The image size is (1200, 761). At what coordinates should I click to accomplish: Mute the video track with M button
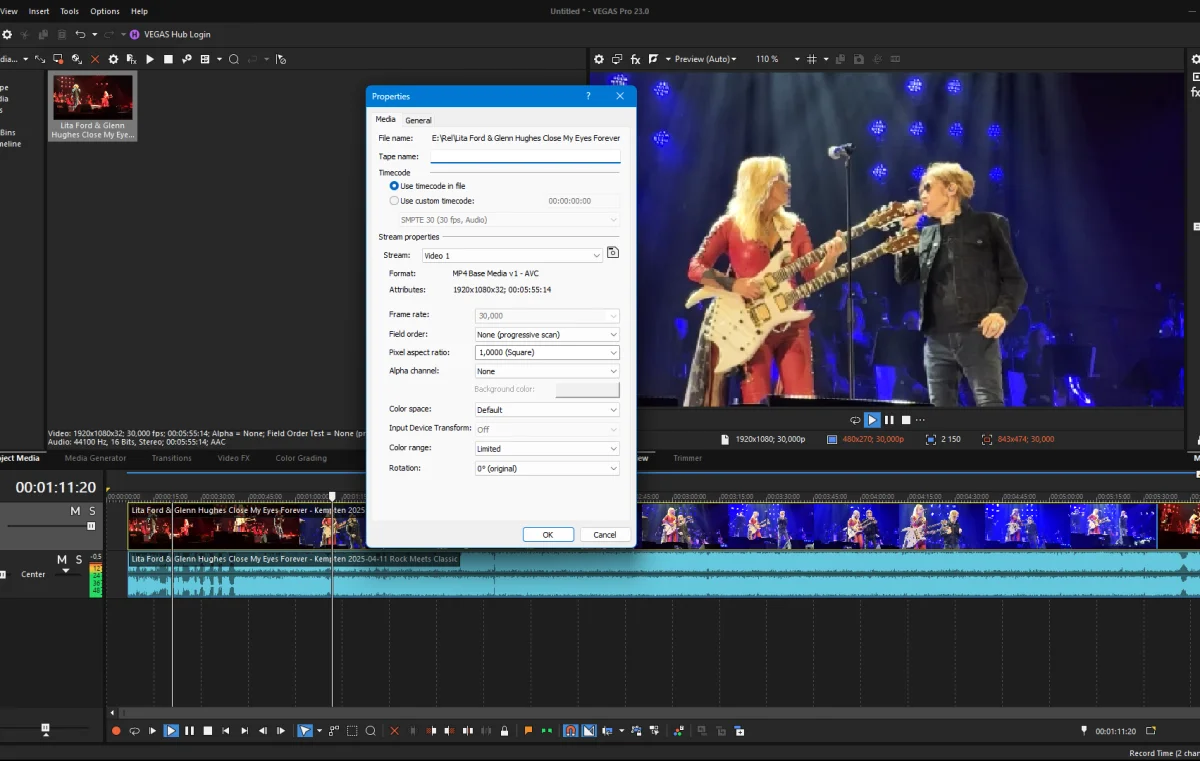[75, 511]
